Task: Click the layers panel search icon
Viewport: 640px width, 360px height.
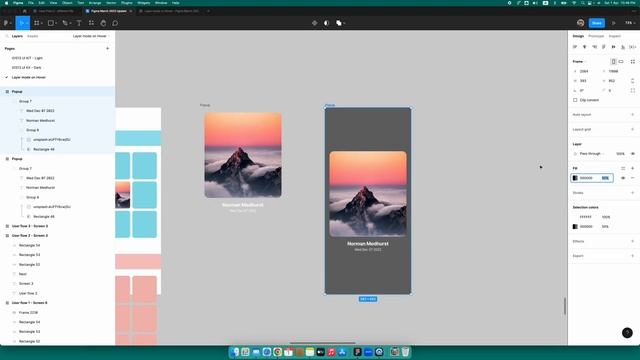Action: [x=7, y=36]
